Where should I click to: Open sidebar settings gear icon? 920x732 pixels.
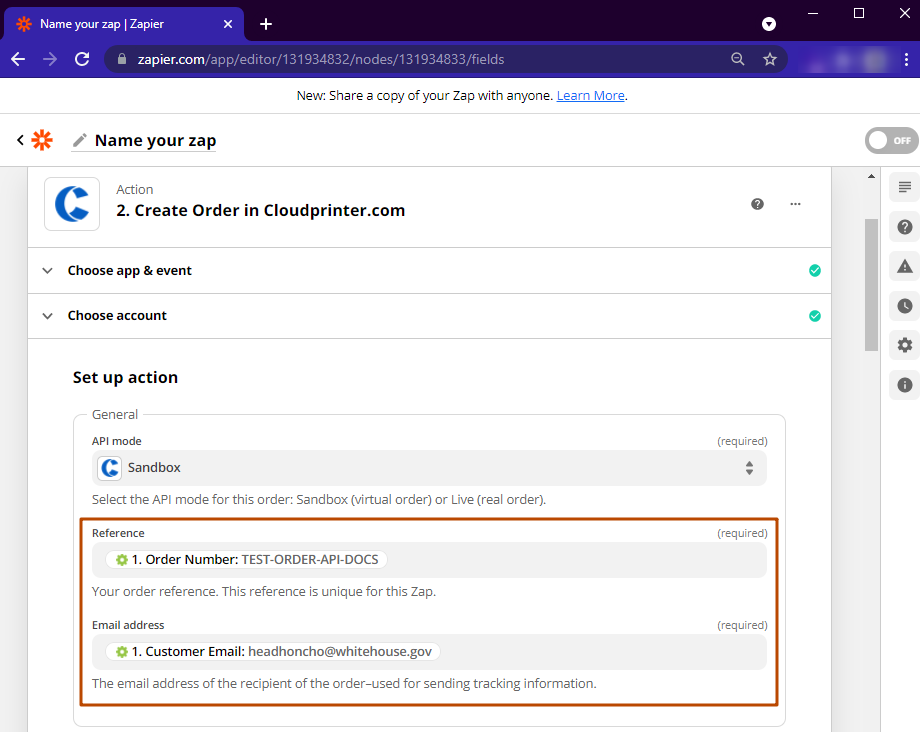pyautogui.click(x=905, y=345)
